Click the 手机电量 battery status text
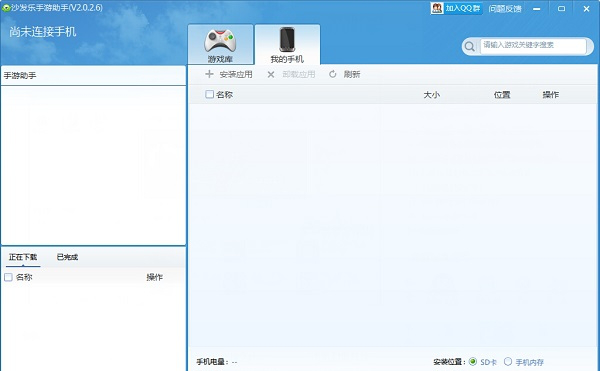The height and width of the screenshot is (385, 600). [217, 362]
